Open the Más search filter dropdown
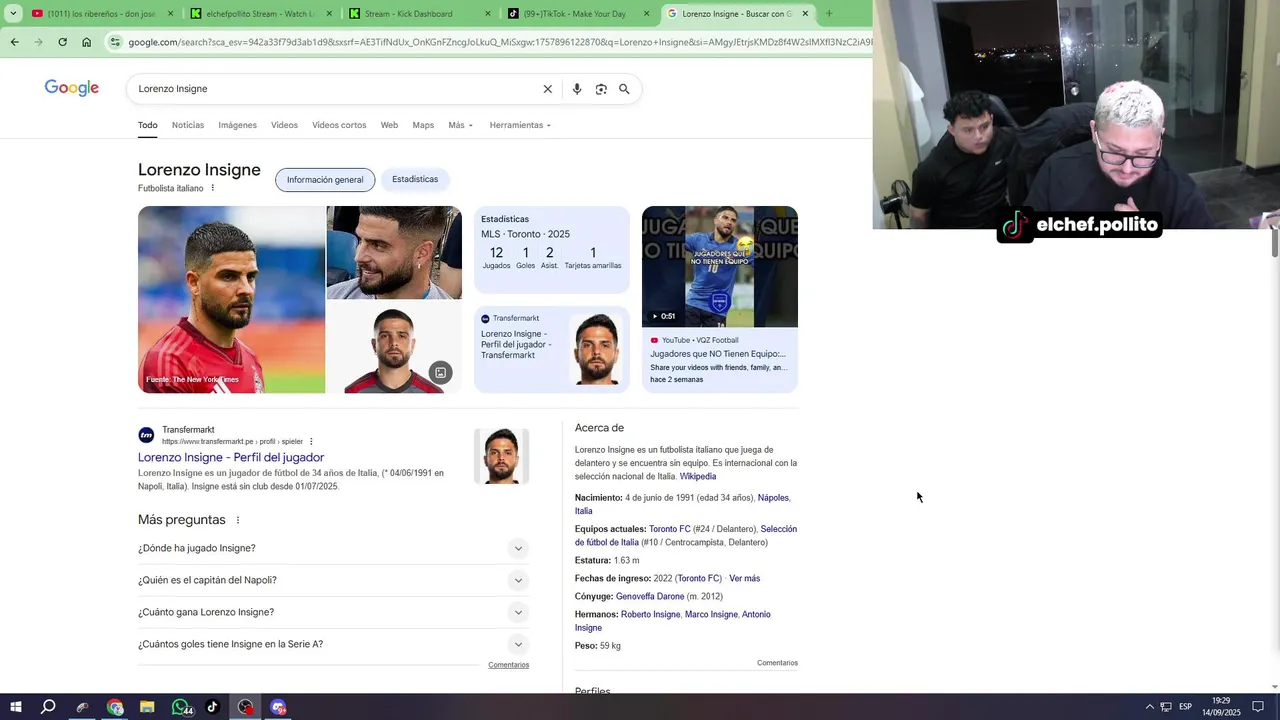Viewport: 1280px width, 720px height. [460, 125]
